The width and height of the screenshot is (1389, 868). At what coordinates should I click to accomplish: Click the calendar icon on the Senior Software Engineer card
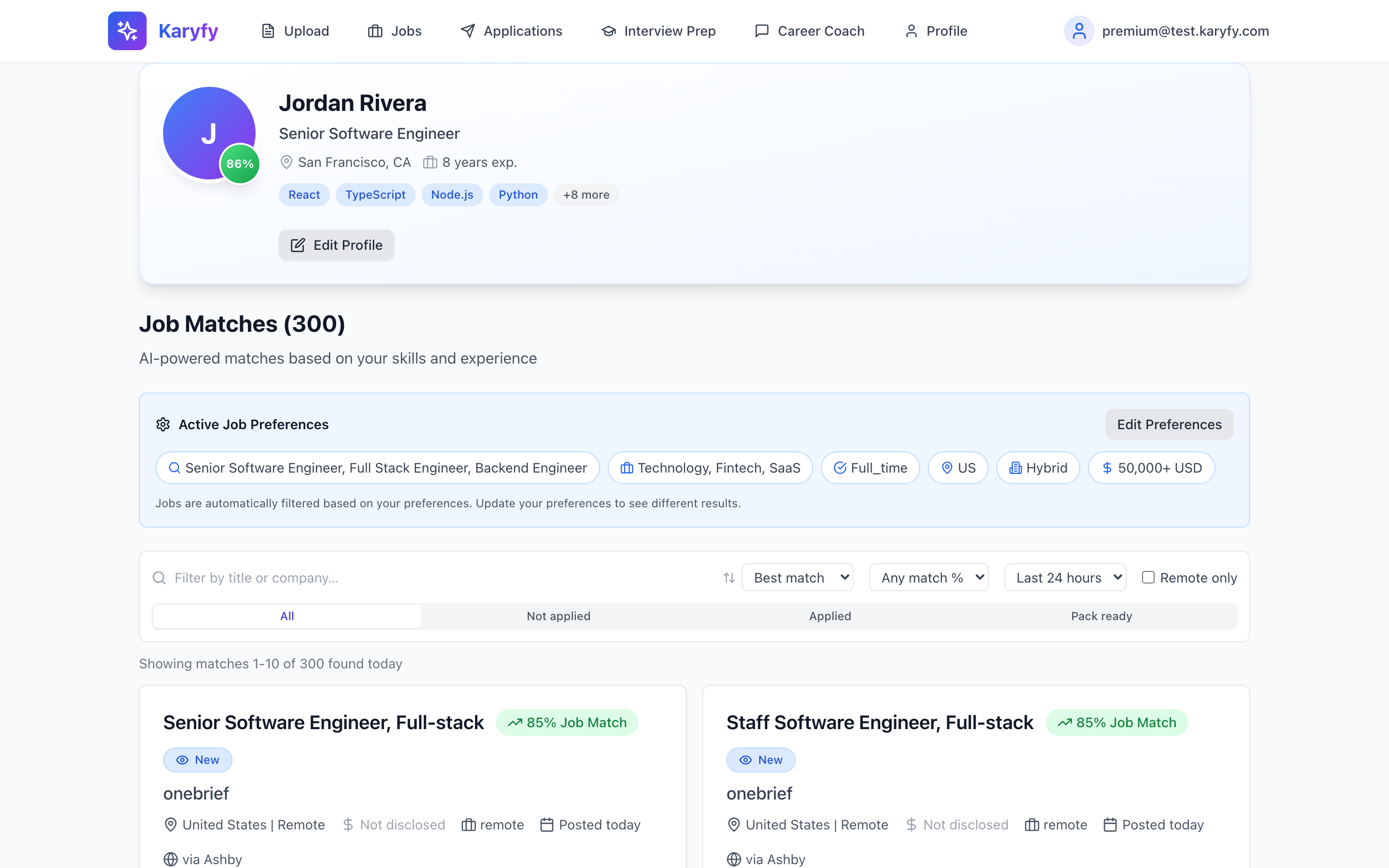547,825
